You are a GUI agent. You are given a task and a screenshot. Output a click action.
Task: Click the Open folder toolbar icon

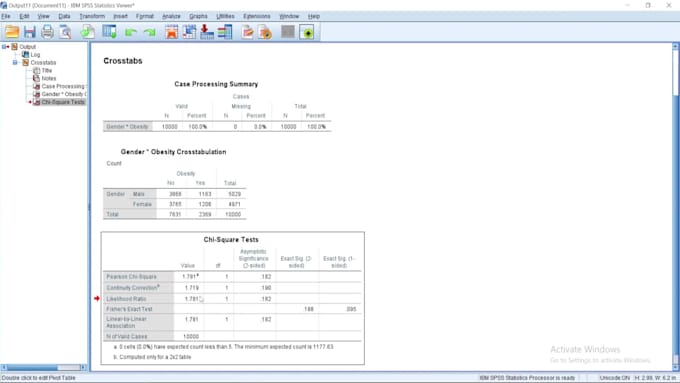(x=12, y=32)
